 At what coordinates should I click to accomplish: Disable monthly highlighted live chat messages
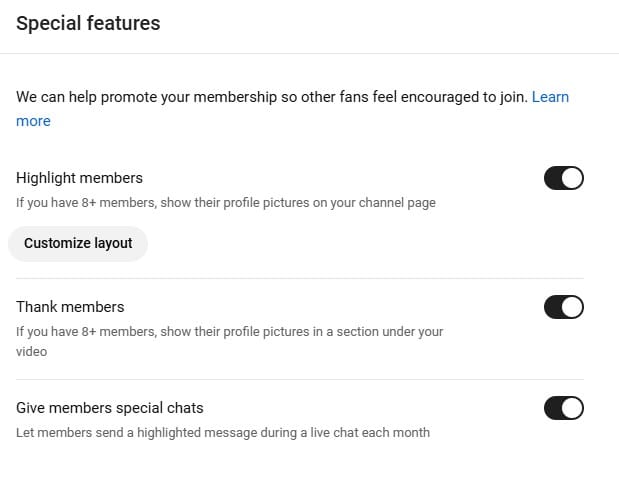click(563, 408)
